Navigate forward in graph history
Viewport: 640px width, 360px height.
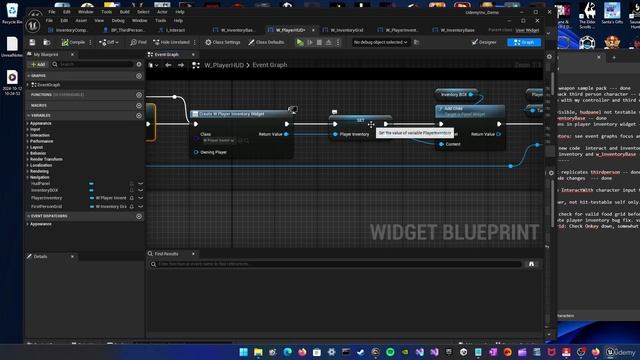click(180, 65)
